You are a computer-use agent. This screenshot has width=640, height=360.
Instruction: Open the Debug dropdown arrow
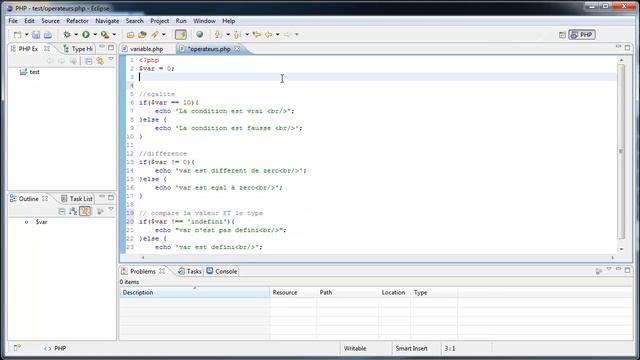(76, 35)
